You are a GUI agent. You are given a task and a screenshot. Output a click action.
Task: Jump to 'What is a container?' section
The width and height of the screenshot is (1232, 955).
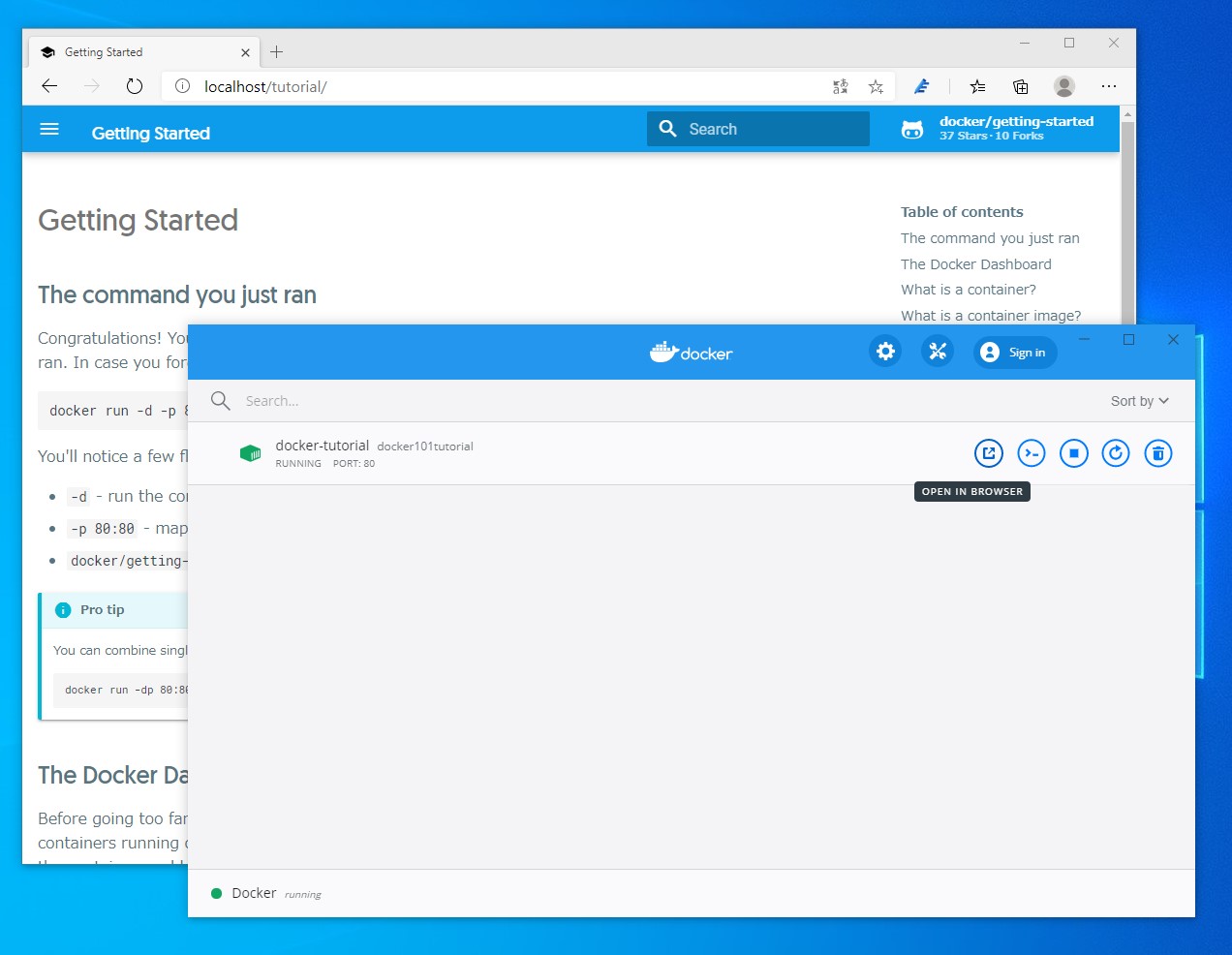click(969, 290)
